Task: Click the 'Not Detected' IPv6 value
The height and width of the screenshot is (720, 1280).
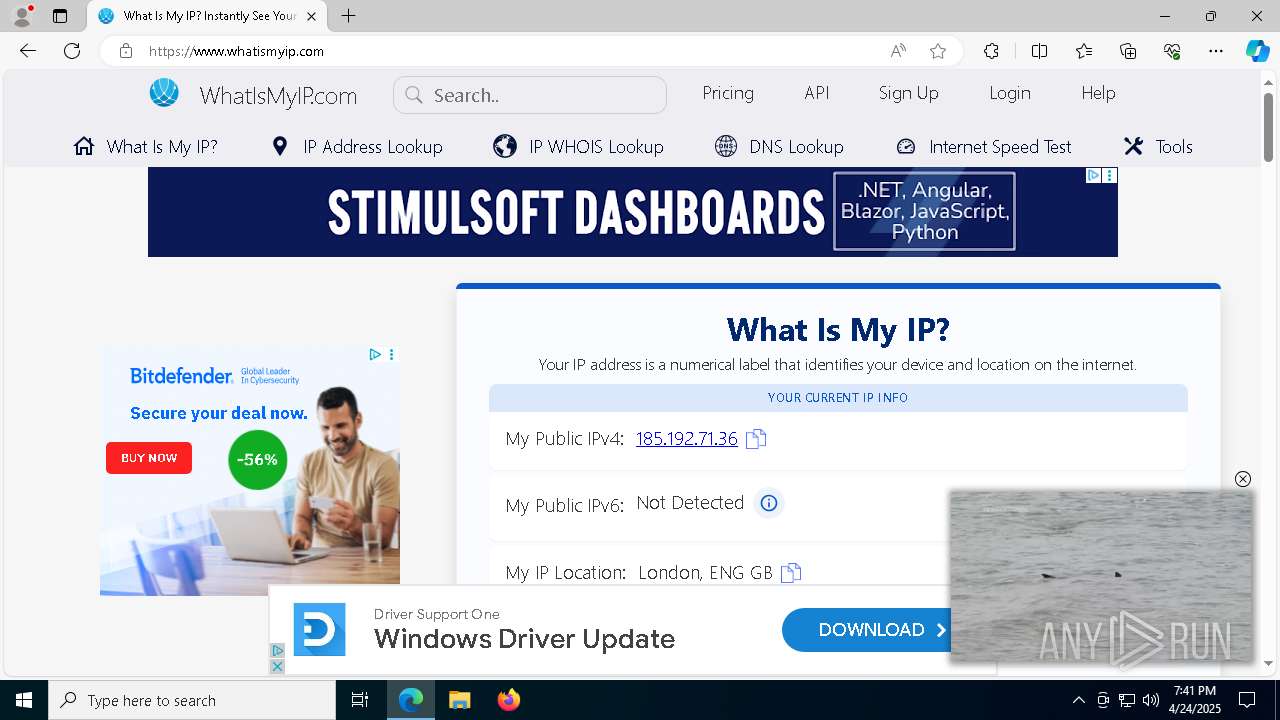Action: [x=690, y=503]
